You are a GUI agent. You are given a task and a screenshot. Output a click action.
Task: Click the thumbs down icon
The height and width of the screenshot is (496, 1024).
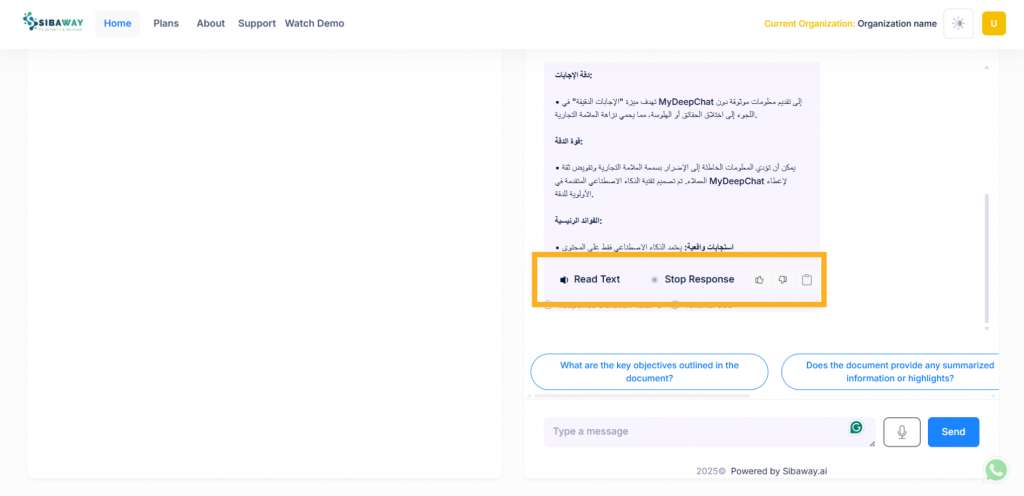pyautogui.click(x=782, y=279)
